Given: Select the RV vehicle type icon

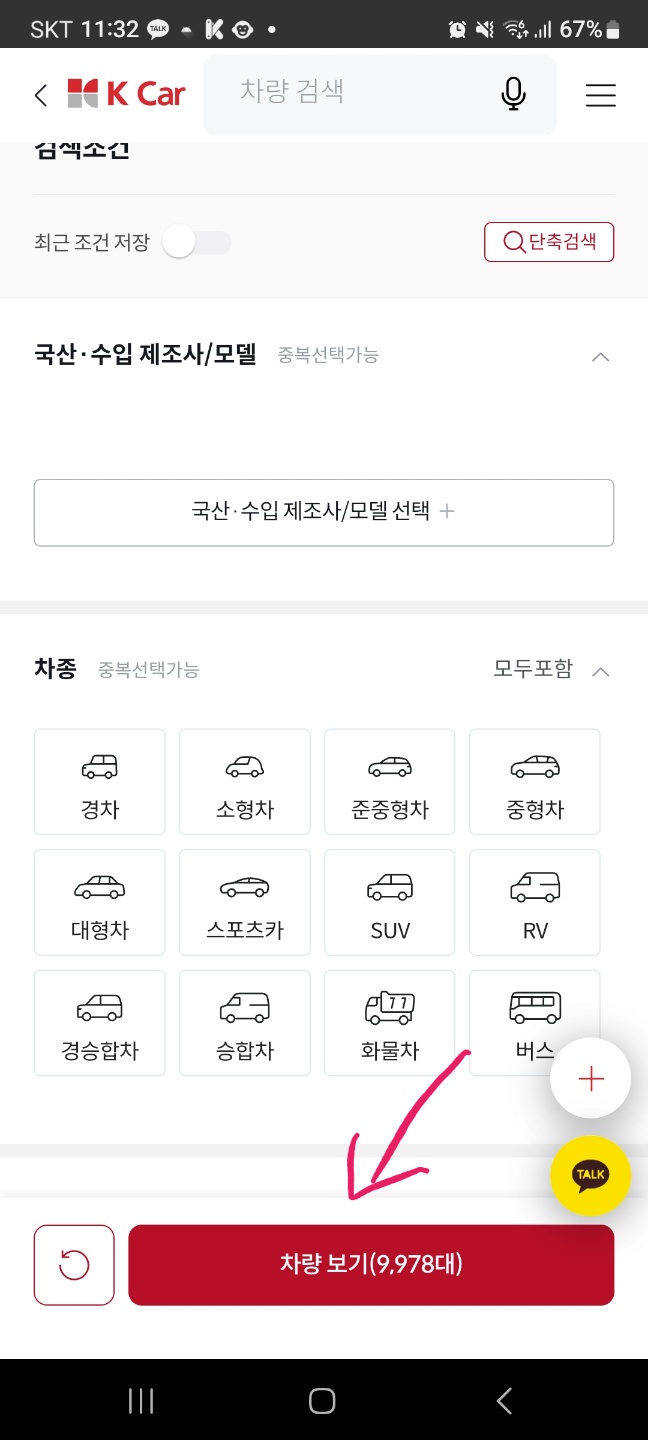Looking at the screenshot, I should pos(534,901).
